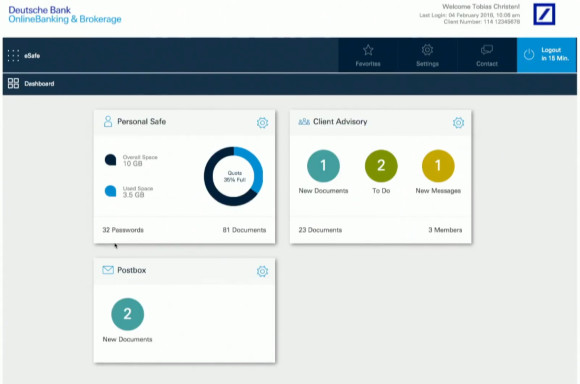Open the New Messages yellow circle
The width and height of the screenshot is (580, 384).
click(x=438, y=166)
